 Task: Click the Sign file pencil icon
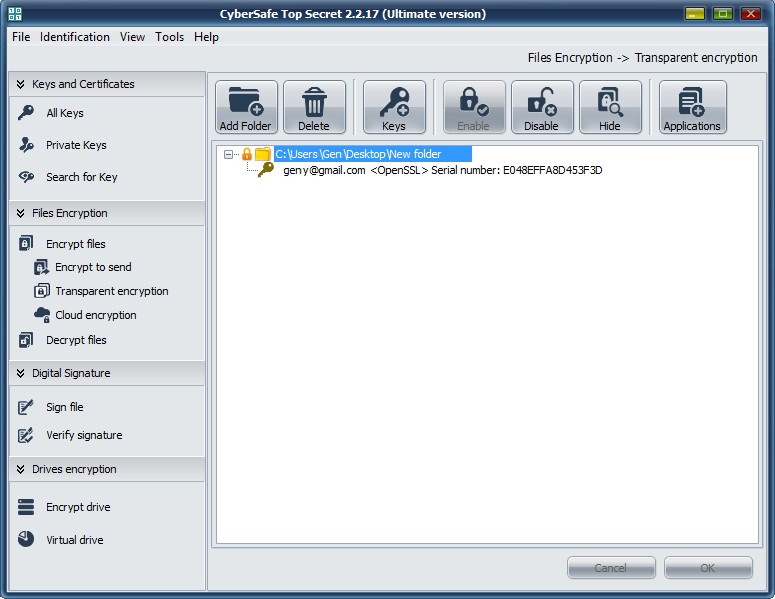pyautogui.click(x=26, y=407)
